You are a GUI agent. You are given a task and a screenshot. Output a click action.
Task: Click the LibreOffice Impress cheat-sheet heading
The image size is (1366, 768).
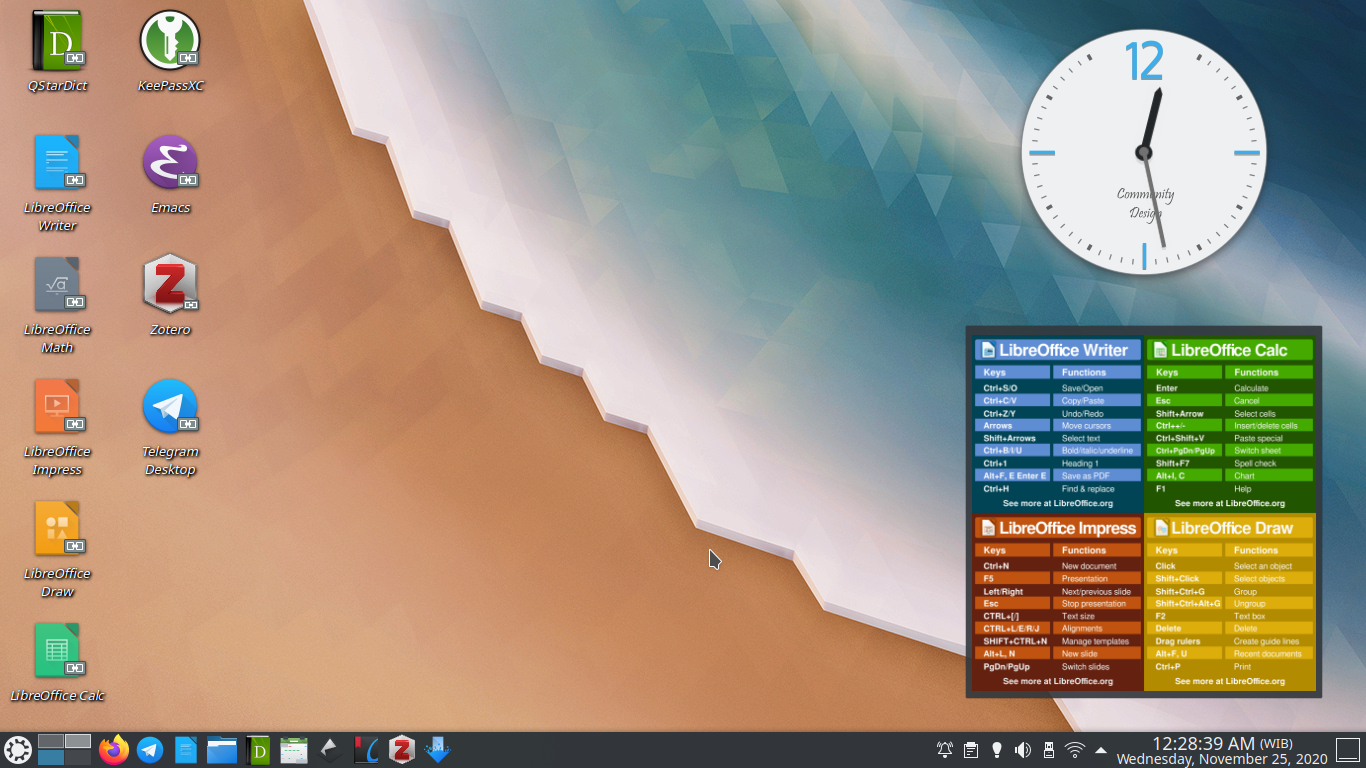click(x=1058, y=528)
